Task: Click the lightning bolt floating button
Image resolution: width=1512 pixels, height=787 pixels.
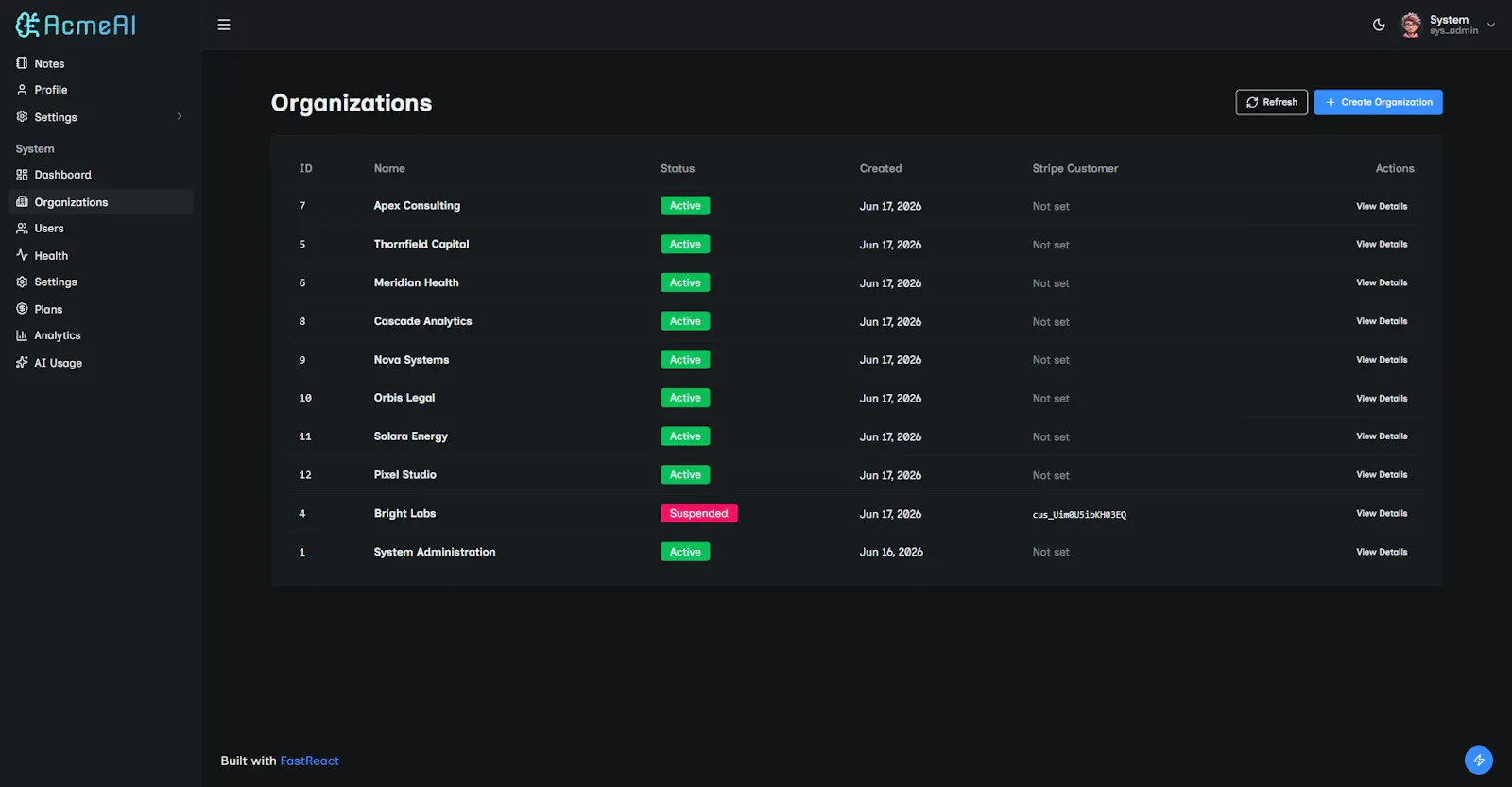Action: (1479, 761)
